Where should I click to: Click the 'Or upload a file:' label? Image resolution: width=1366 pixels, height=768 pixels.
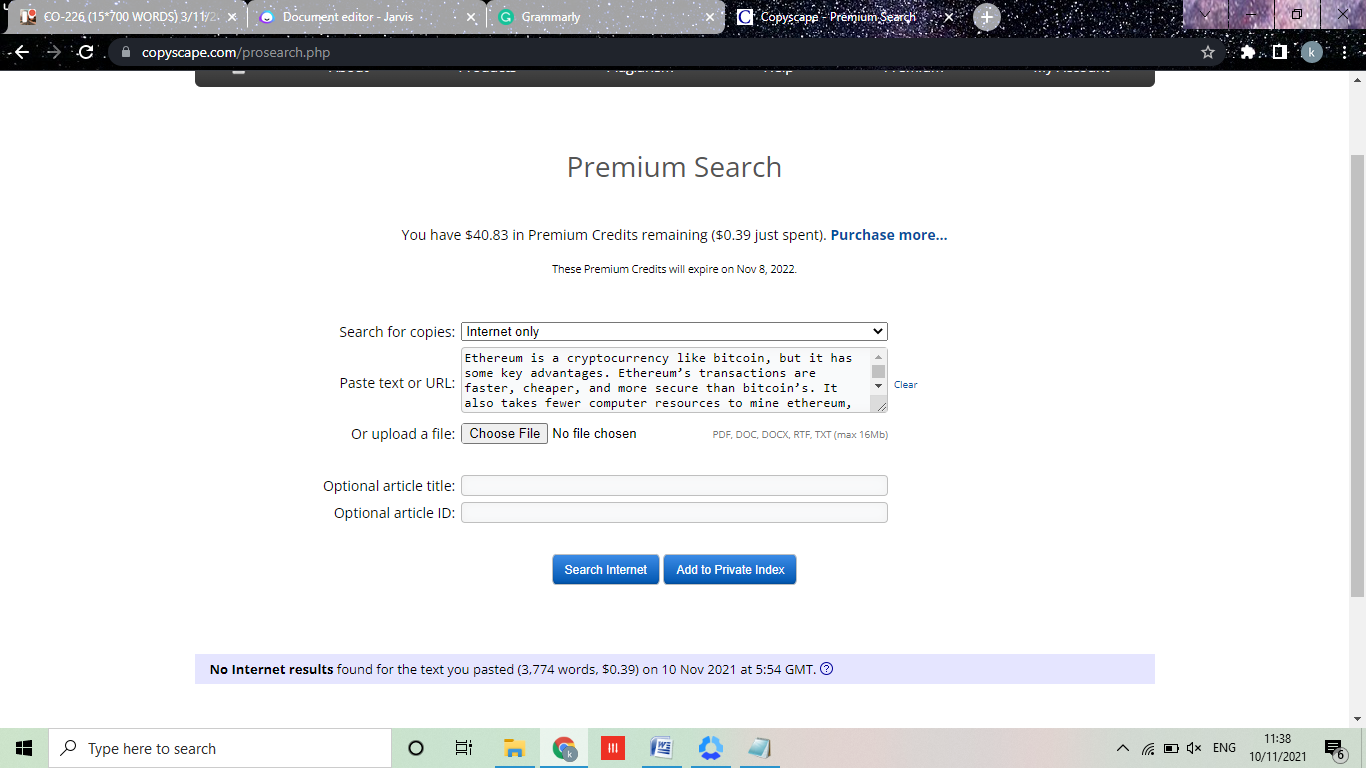click(x=403, y=434)
